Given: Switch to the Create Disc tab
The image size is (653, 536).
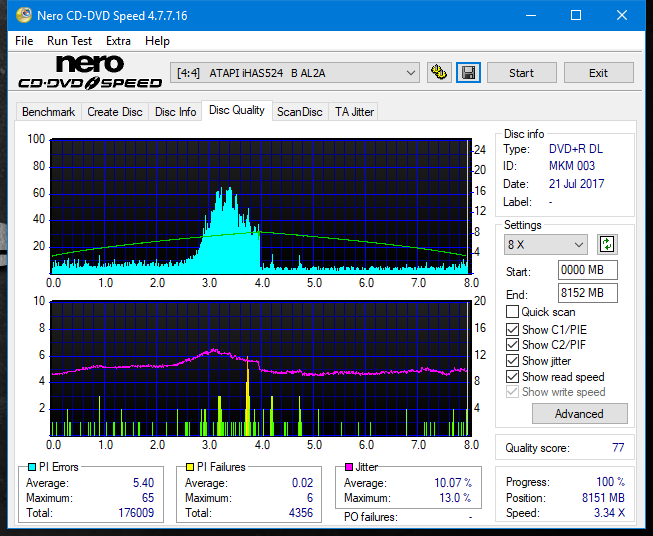Looking at the screenshot, I should coord(115,112).
